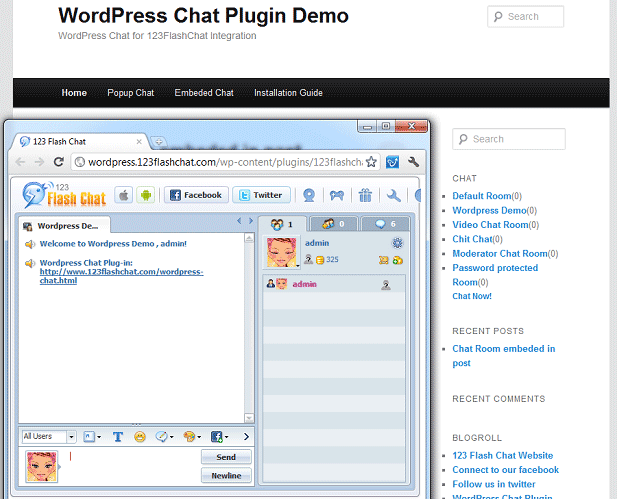Switch to the chat rooms tab showing 6
The height and width of the screenshot is (499, 617).
(384, 224)
